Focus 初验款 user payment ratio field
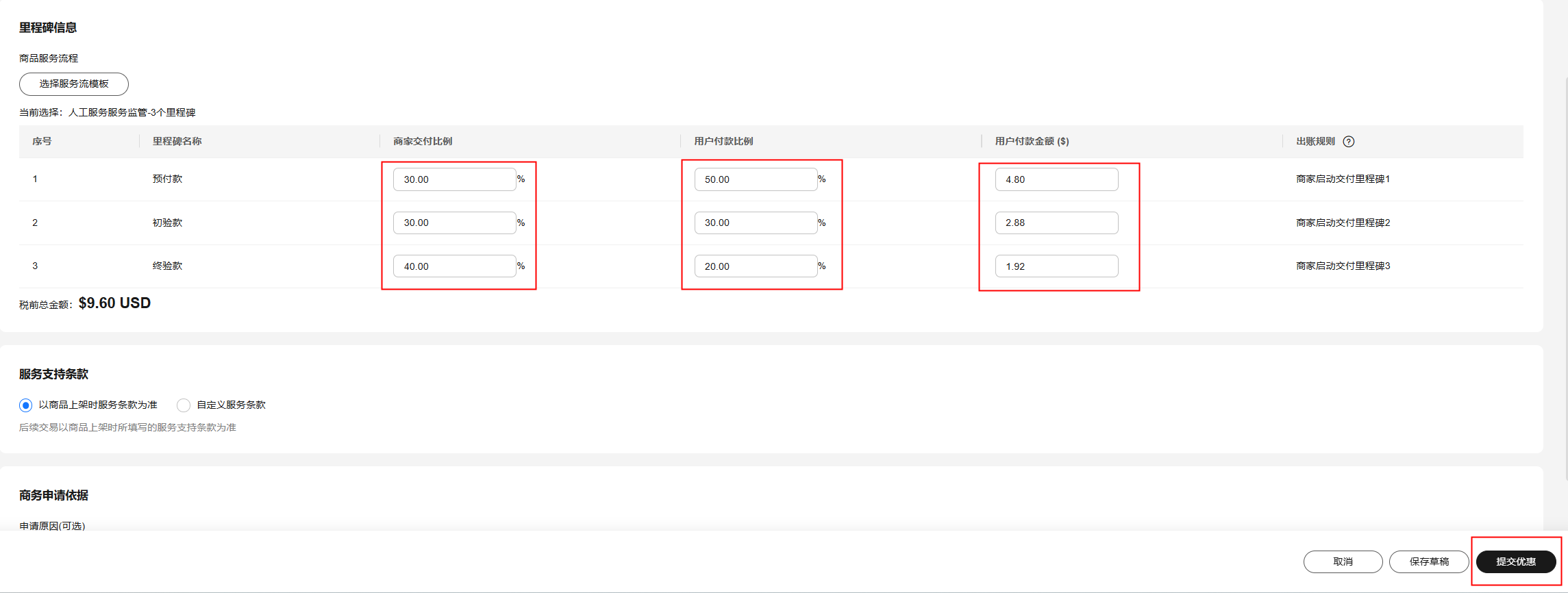The width and height of the screenshot is (1568, 593). point(756,223)
